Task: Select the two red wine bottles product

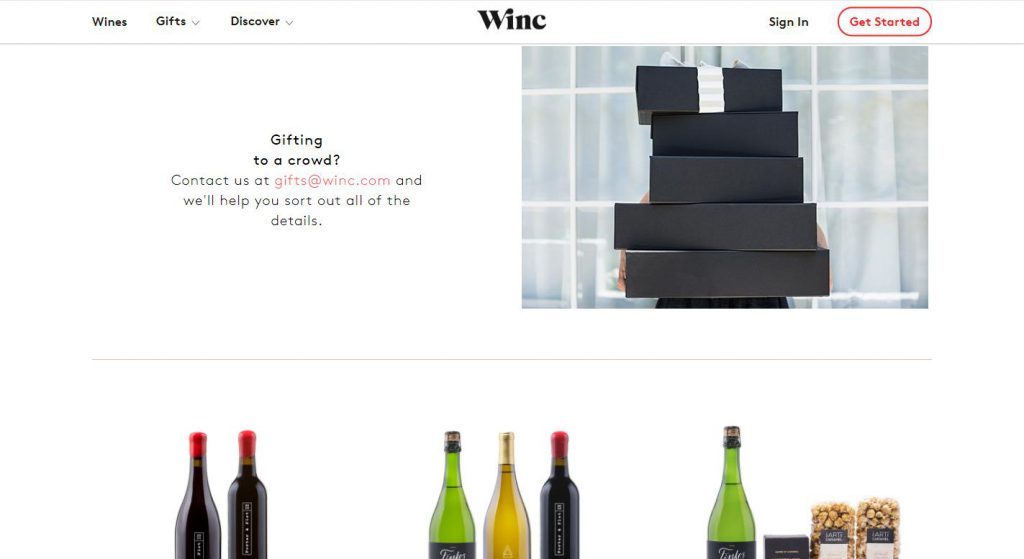Action: pos(221,494)
